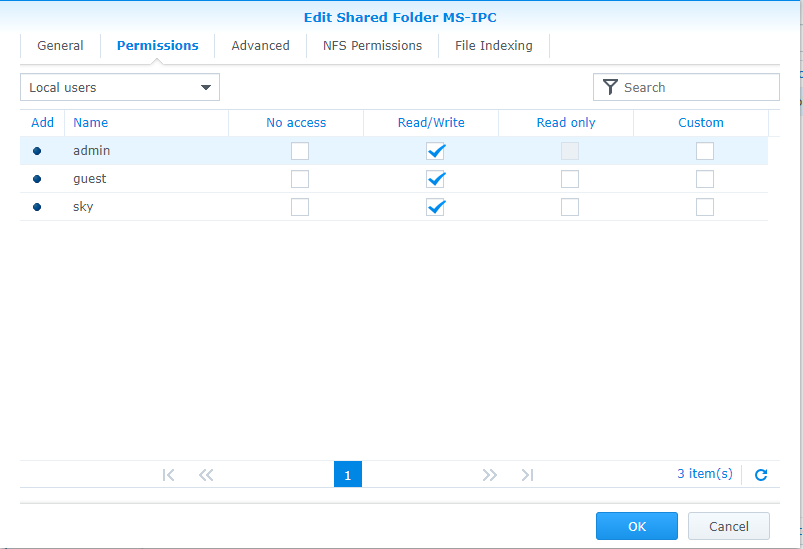Screen dimensions: 803x549
Task: Check No access for sky
Action: [300, 207]
